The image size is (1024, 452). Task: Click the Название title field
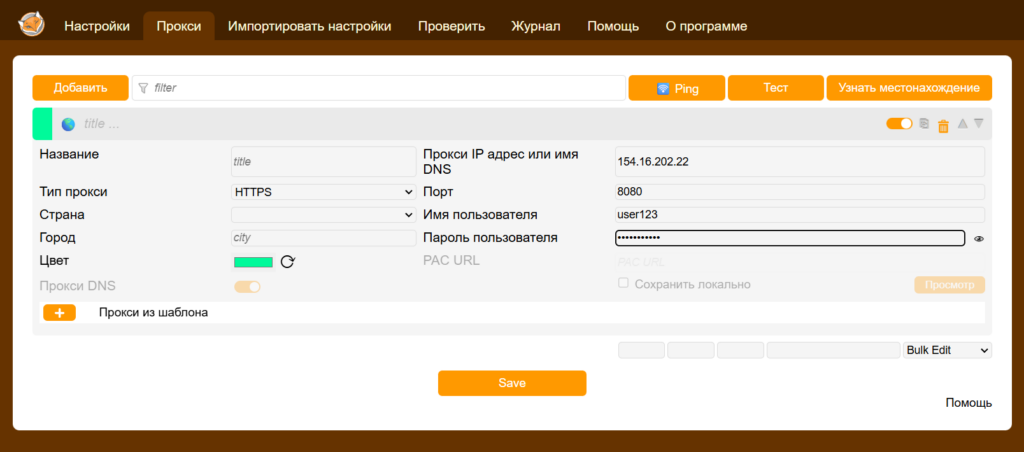coord(323,161)
